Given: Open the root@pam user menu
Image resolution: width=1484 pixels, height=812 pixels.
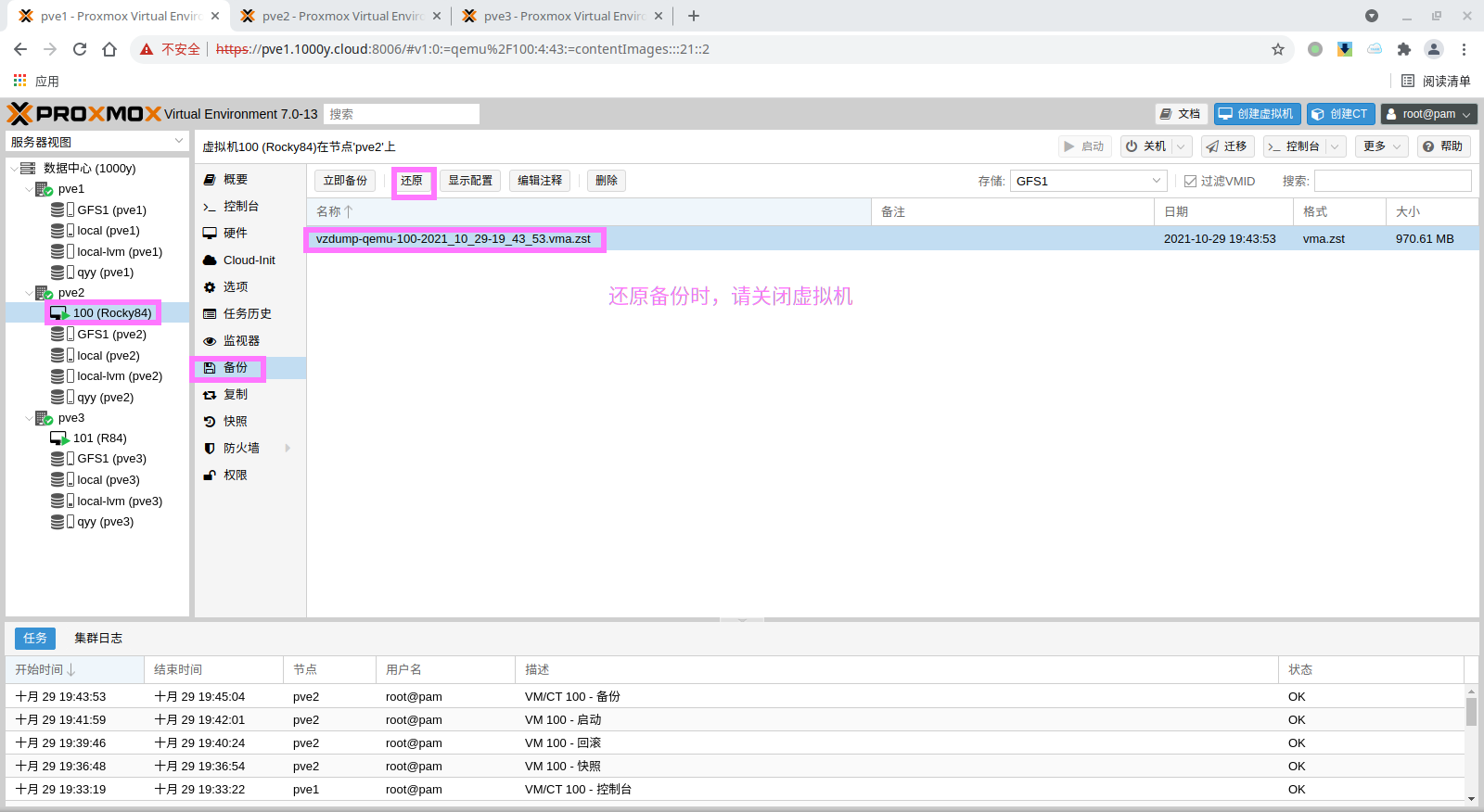Looking at the screenshot, I should [1428, 114].
